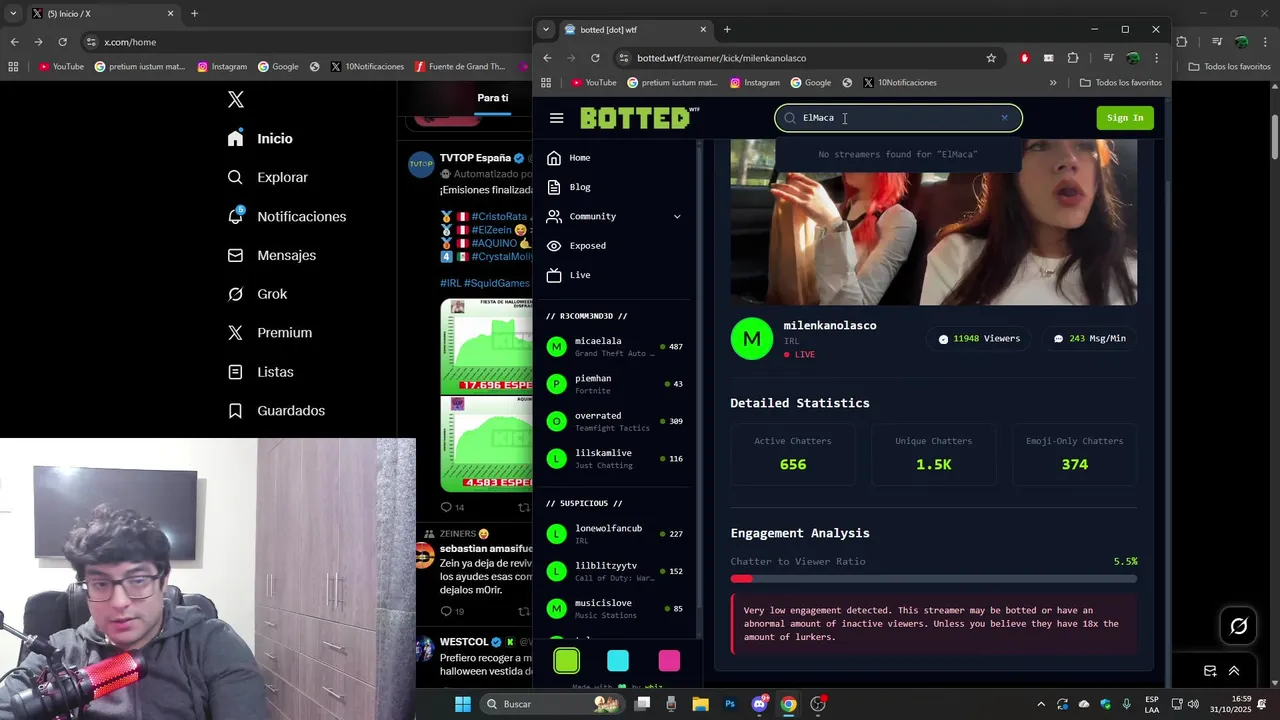
Task: Bookmark botted.wtf with the star icon
Action: point(991,58)
